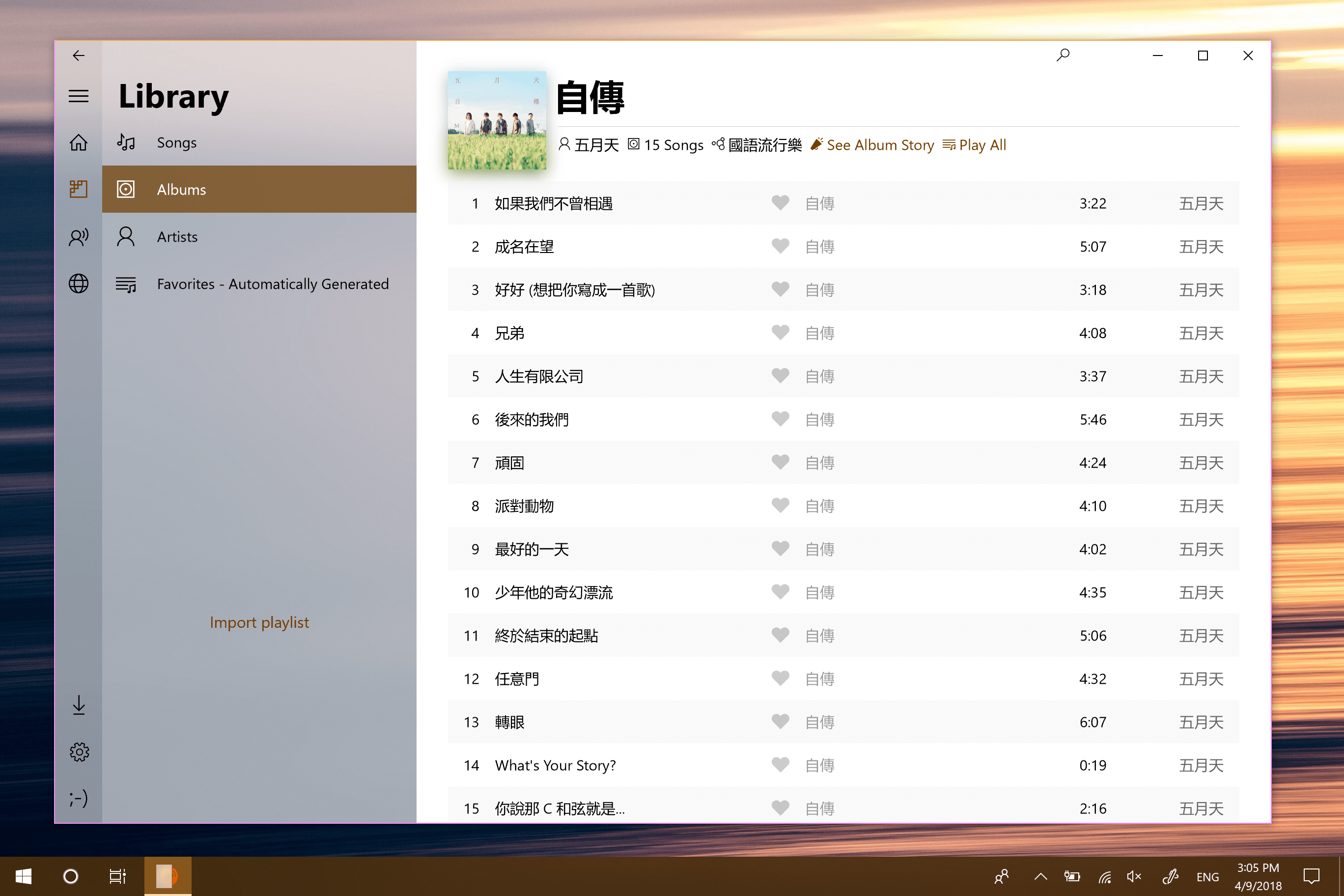Favorite the song 如果我們不曾相遇 with heart

[780, 203]
